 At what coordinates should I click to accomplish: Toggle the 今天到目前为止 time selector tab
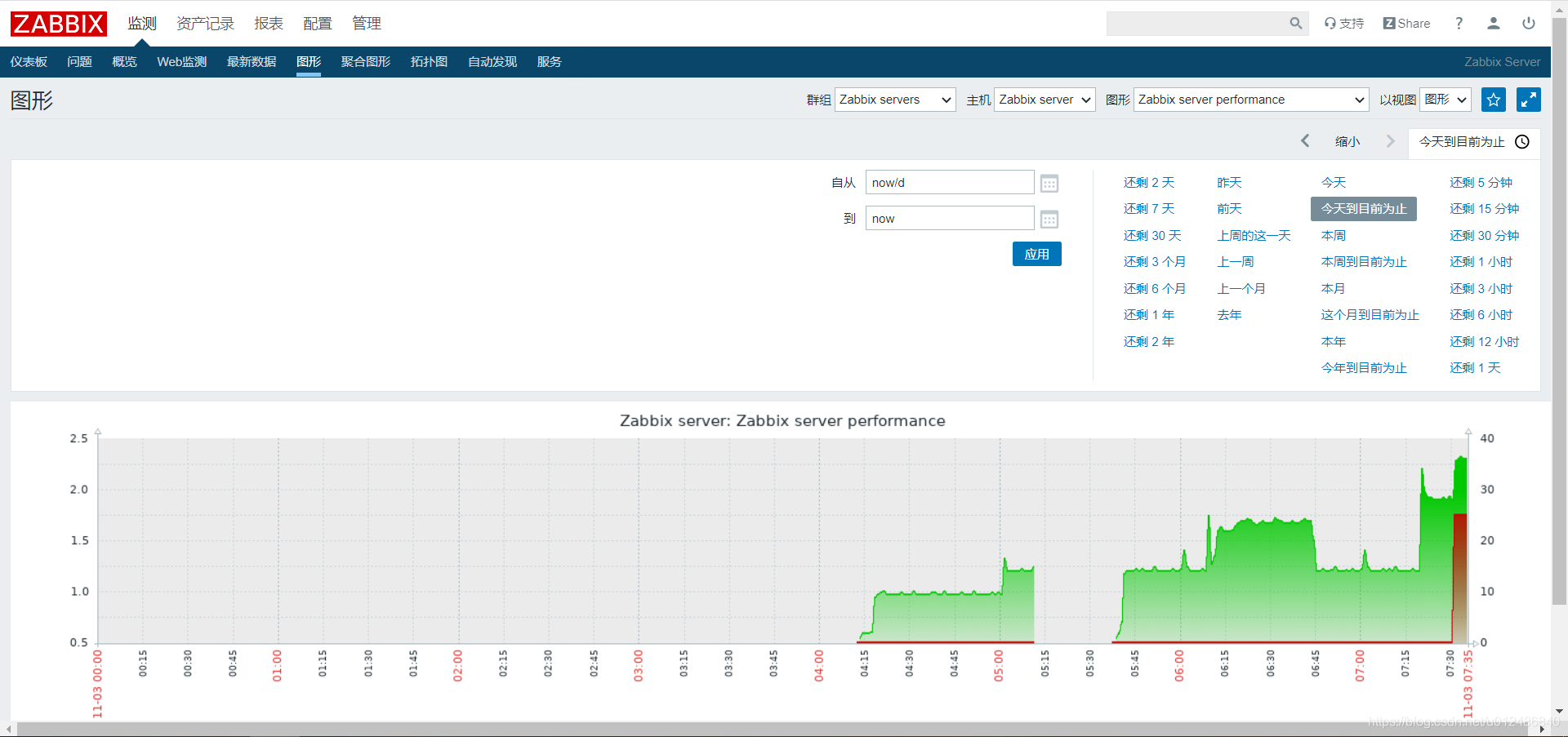(1474, 142)
